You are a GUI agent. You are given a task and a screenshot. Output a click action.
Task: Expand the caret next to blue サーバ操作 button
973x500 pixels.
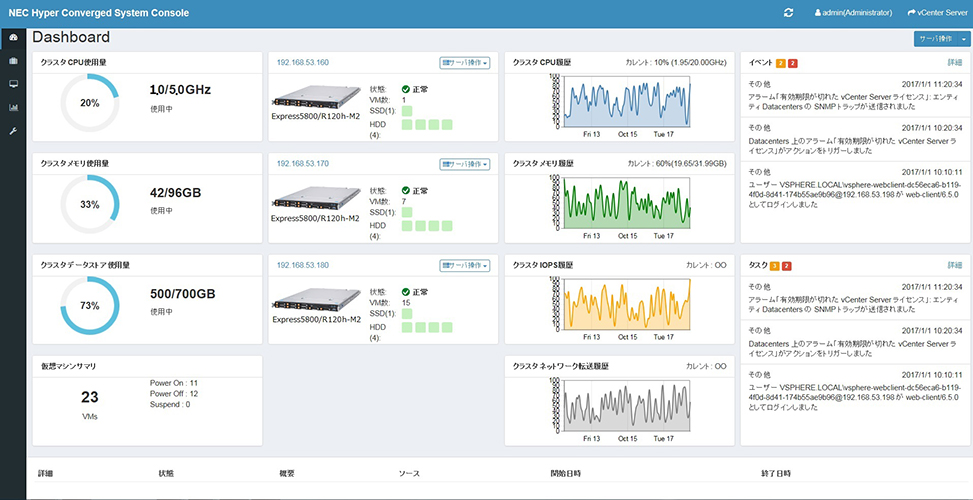click(964, 38)
